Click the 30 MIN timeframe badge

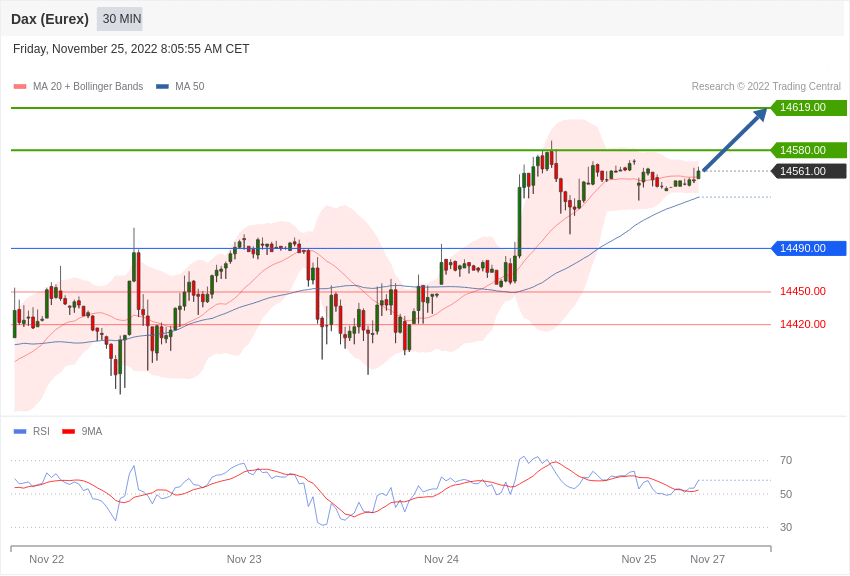click(121, 19)
